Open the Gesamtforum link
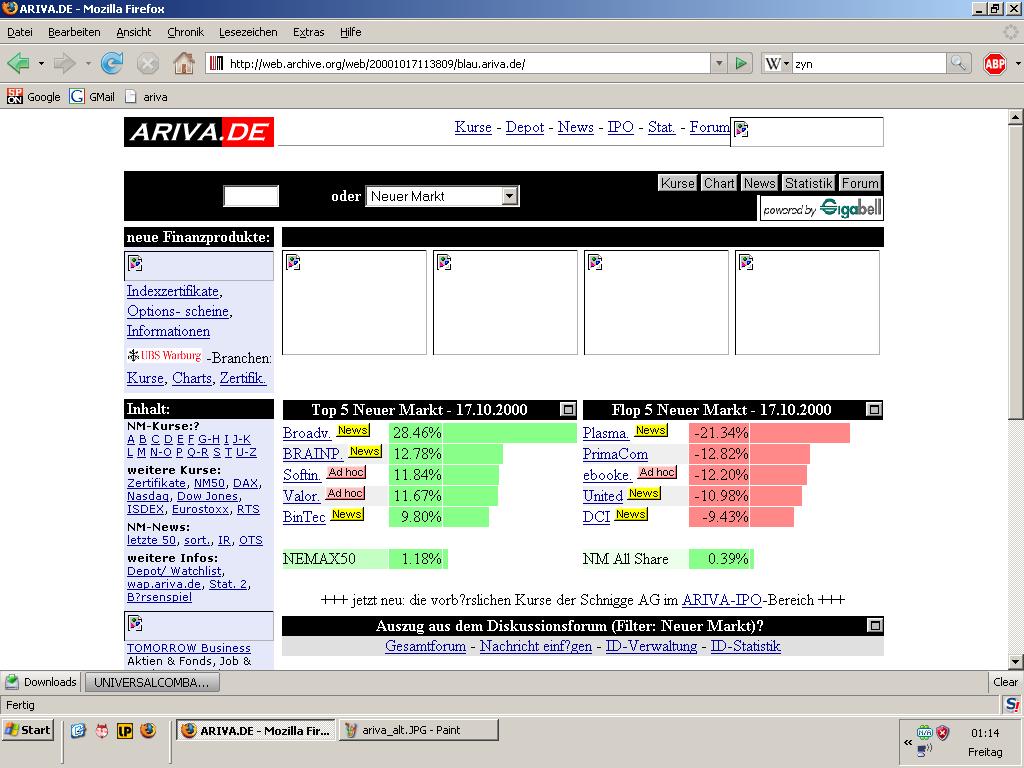The image size is (1024, 768). 425,646
